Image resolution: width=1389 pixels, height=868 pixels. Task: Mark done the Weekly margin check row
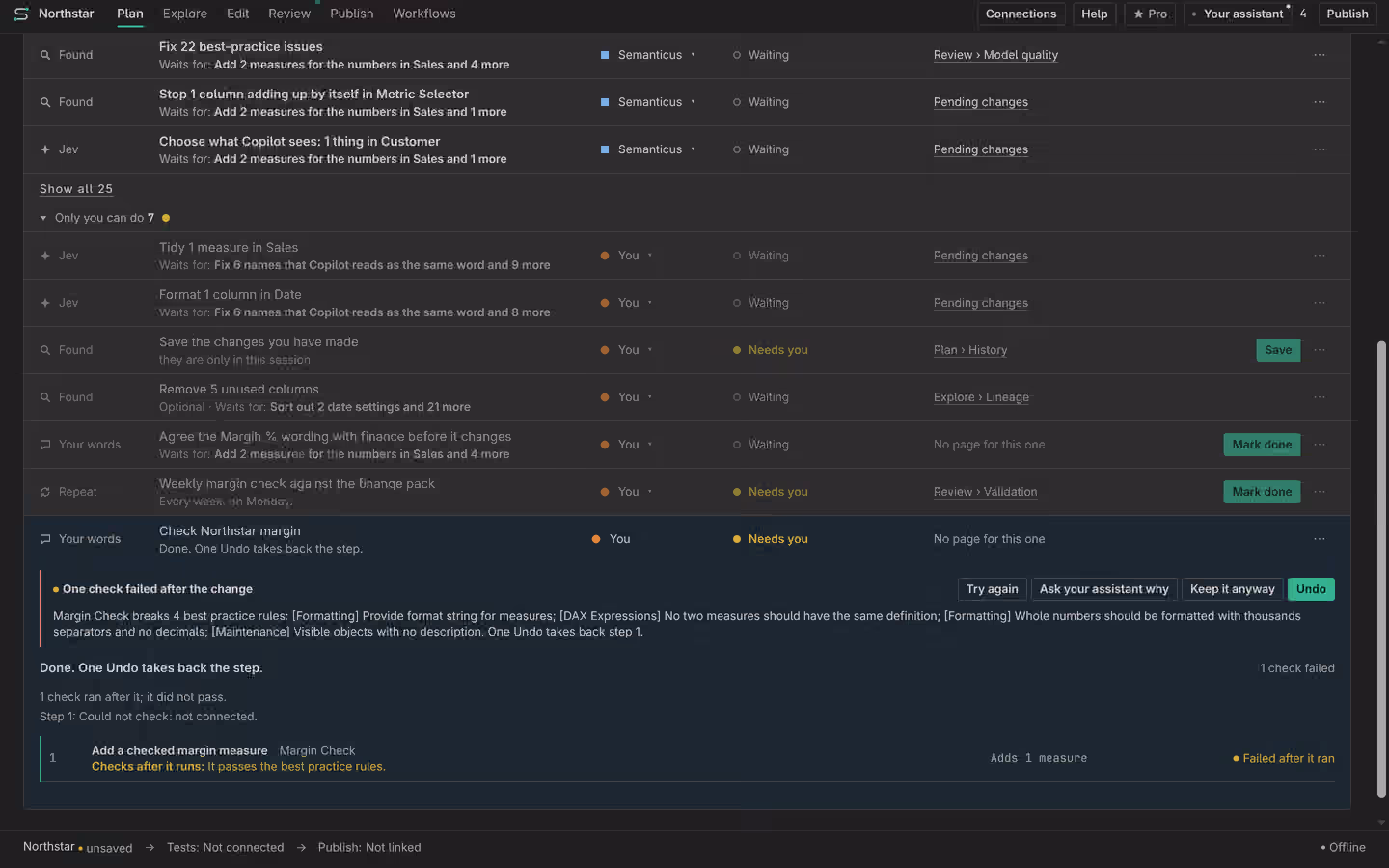1262,492
